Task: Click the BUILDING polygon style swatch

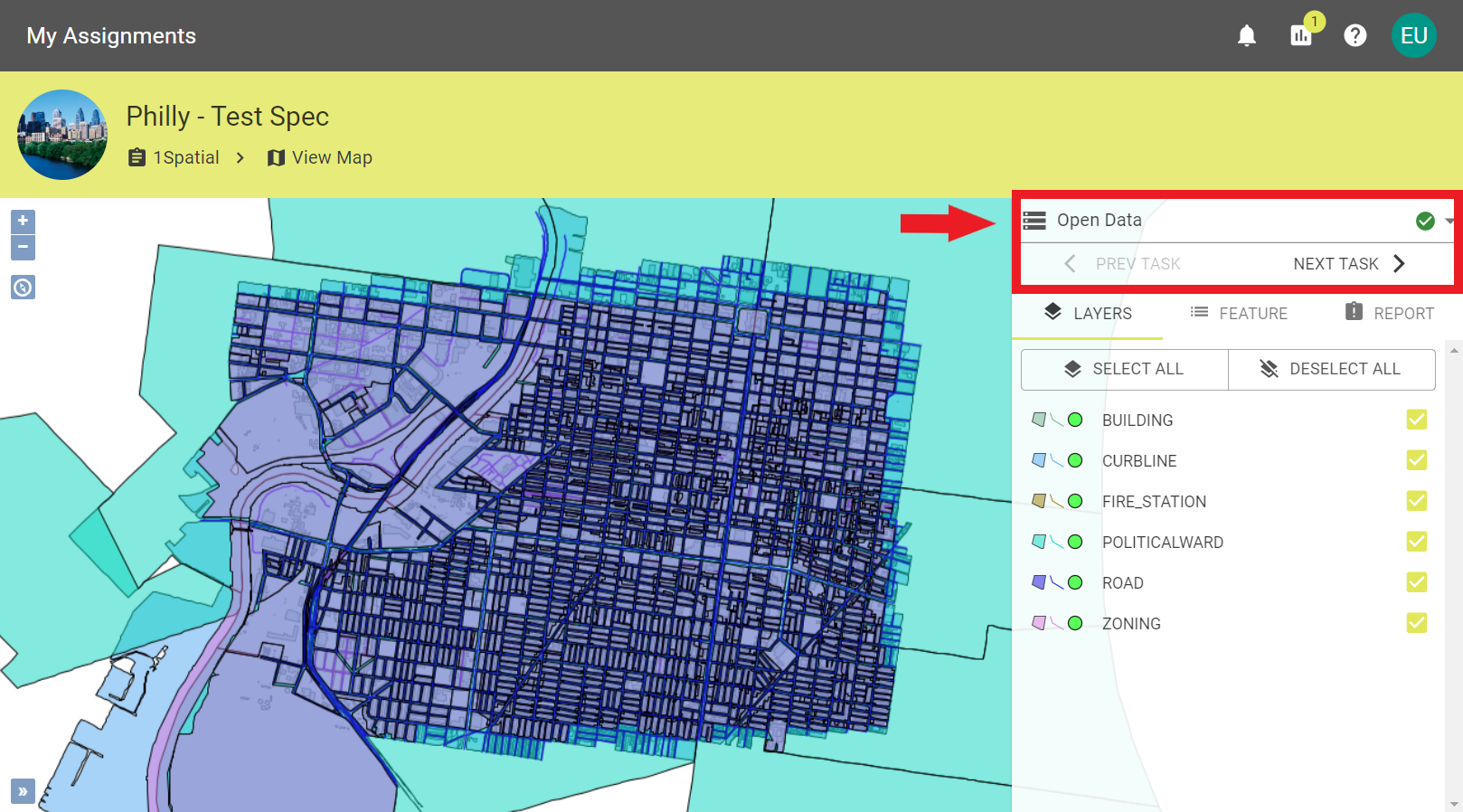Action: (x=1039, y=420)
